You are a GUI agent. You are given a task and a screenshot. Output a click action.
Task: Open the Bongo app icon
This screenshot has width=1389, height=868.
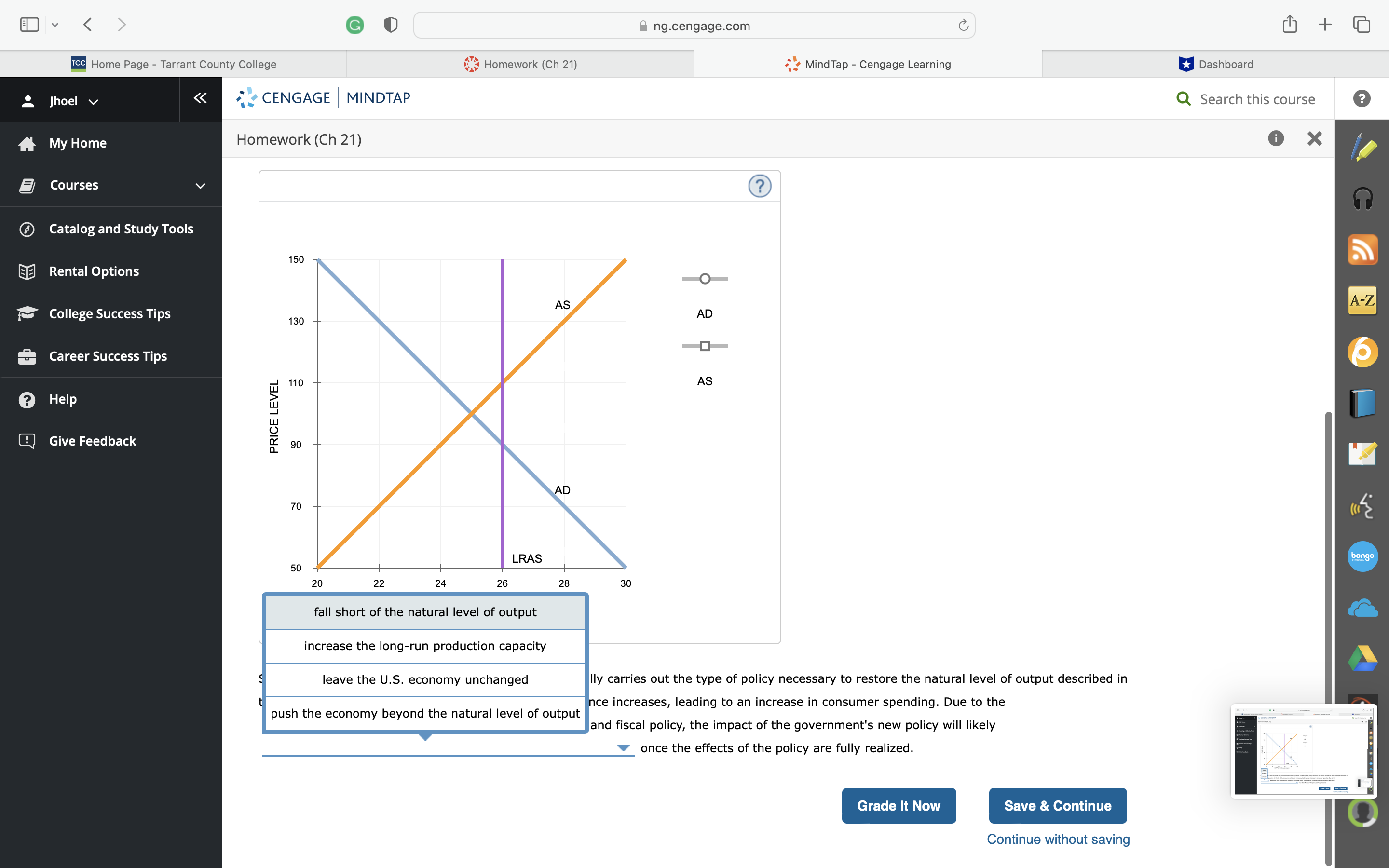pos(1362,556)
